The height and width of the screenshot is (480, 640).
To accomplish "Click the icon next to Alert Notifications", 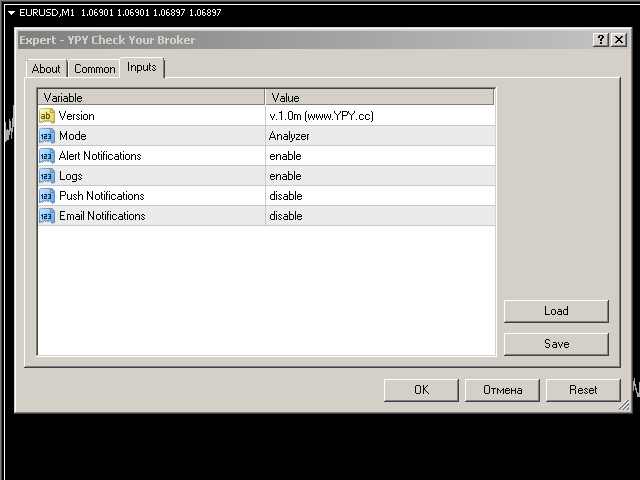I will click(46, 156).
